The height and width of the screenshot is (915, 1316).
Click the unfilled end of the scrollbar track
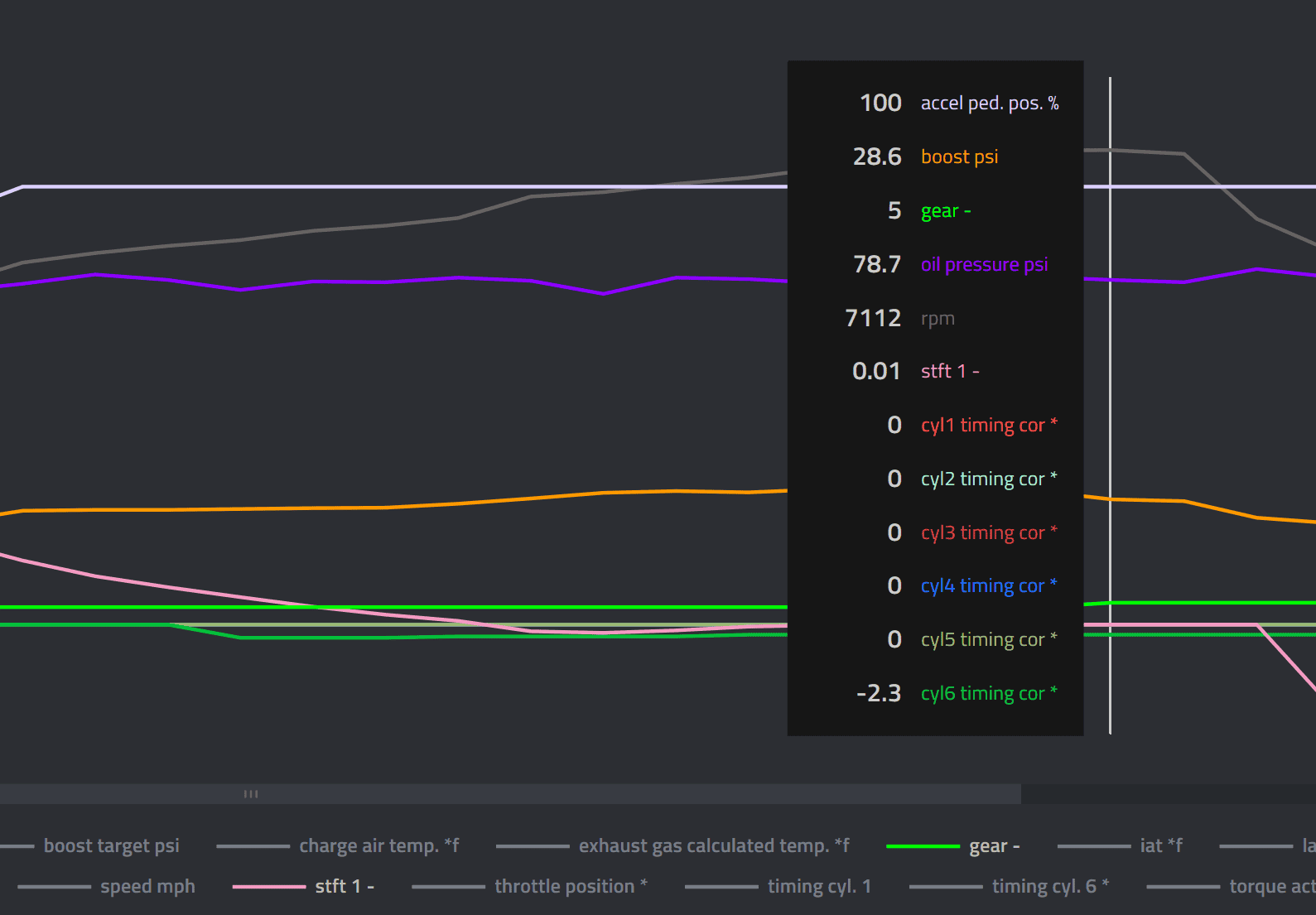[1168, 794]
